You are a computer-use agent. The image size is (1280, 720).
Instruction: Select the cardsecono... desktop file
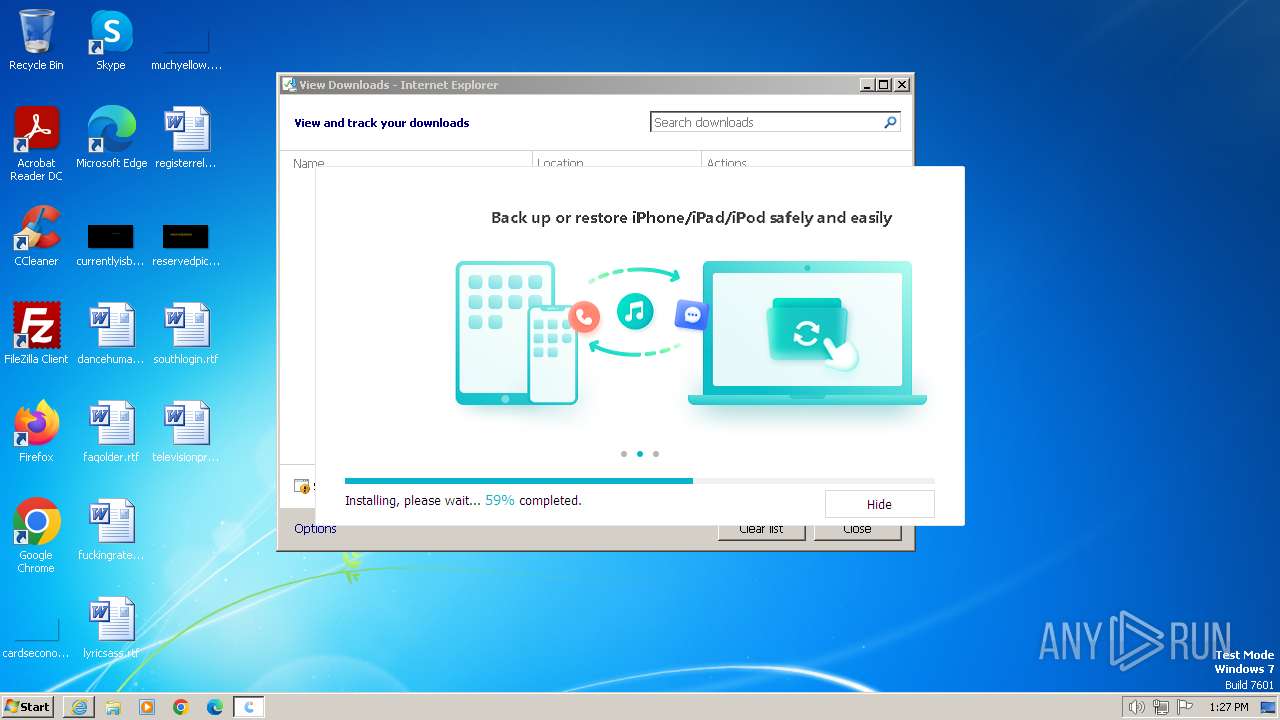(x=36, y=638)
